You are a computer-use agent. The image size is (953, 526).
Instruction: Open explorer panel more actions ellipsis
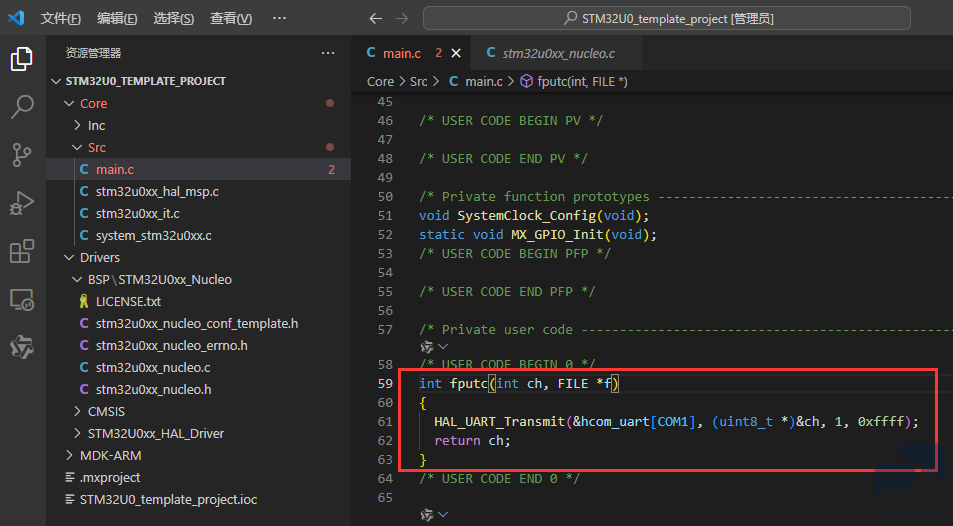328,53
